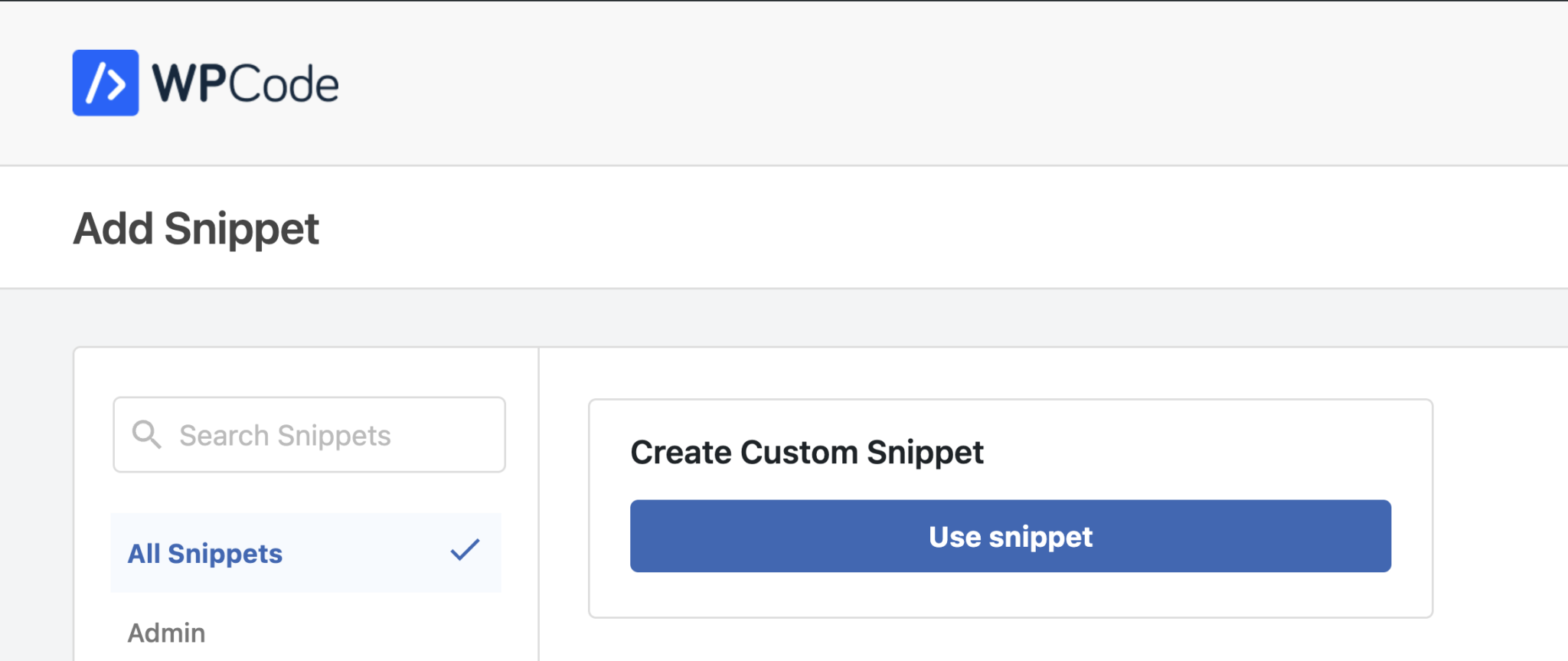The image size is (1568, 661).
Task: Click the All Snippets label text
Action: 205,553
